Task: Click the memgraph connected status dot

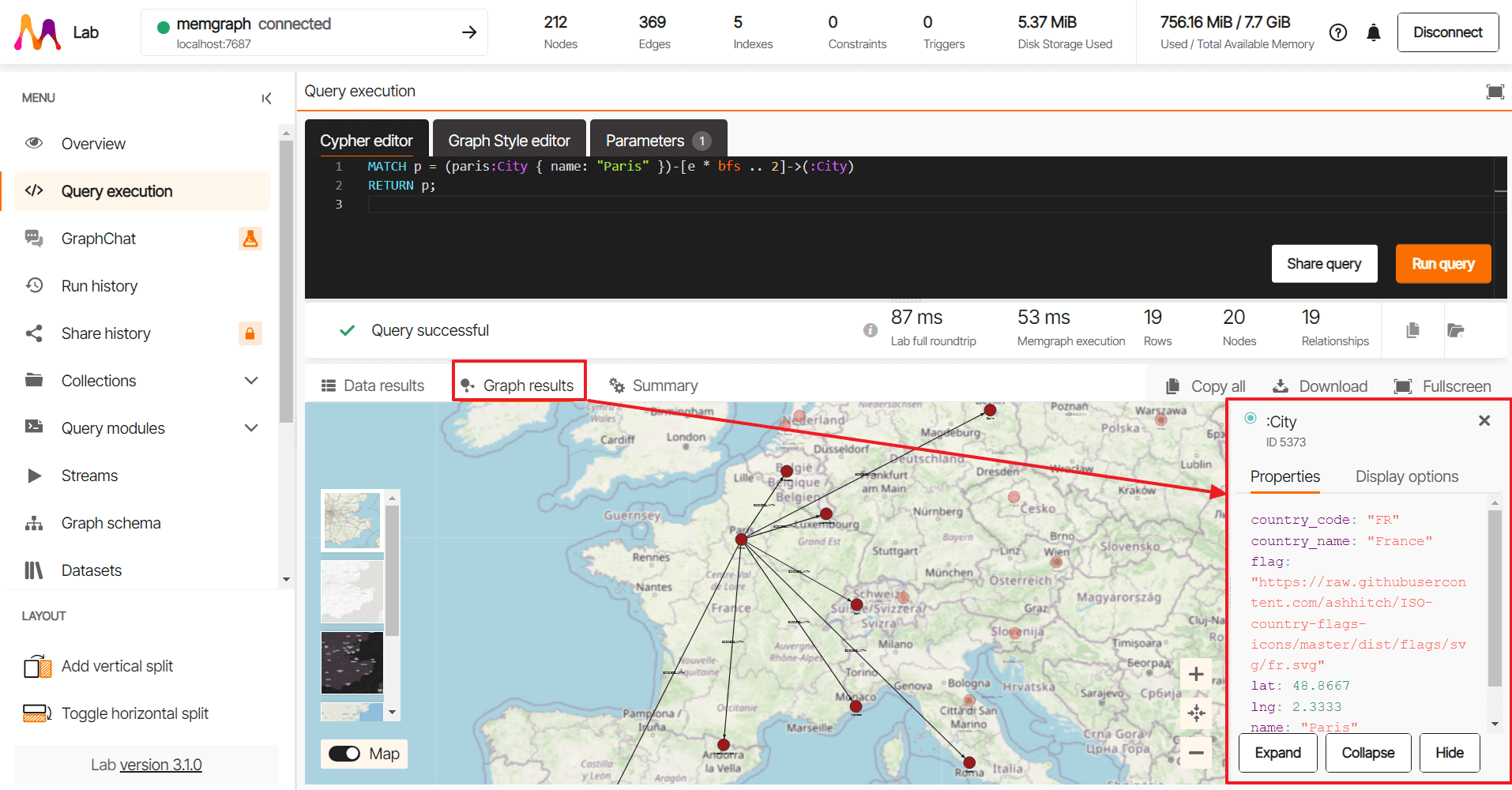Action: 164,27
